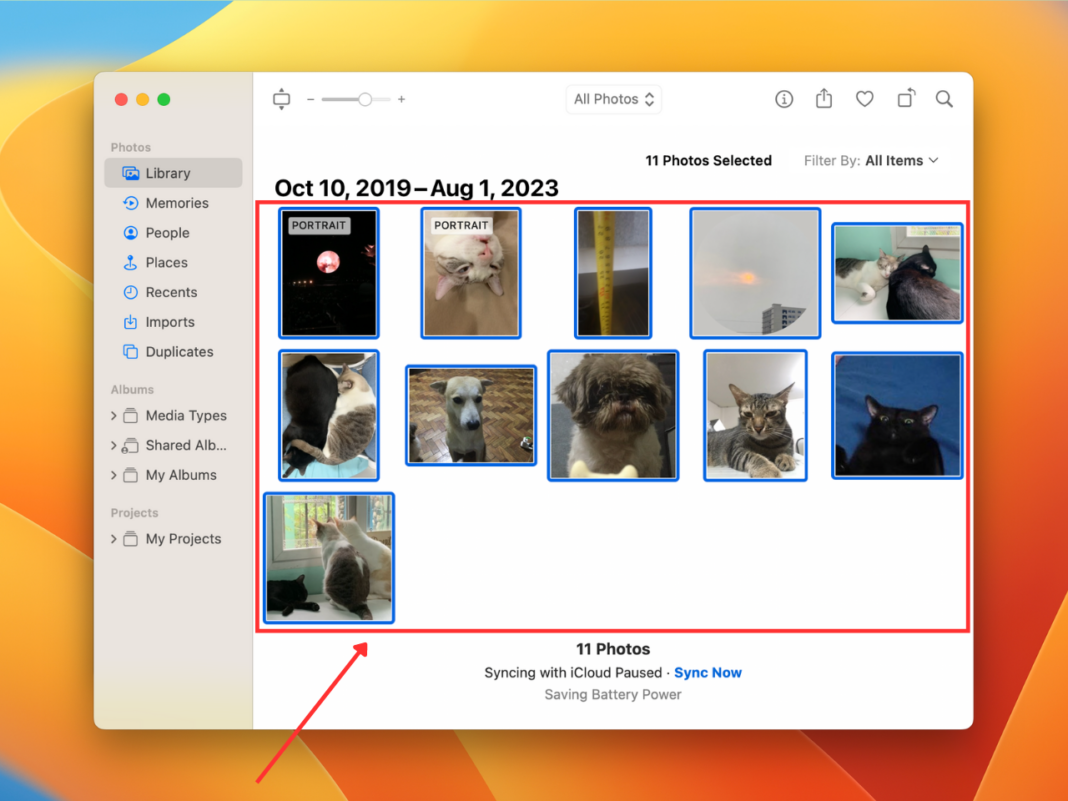Open the Info panel icon
Viewport: 1068px width, 801px height.
tap(784, 99)
